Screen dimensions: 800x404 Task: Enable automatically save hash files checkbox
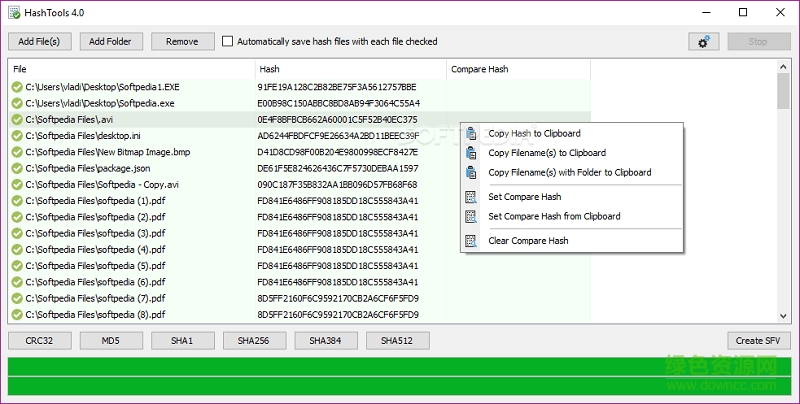tap(228, 41)
